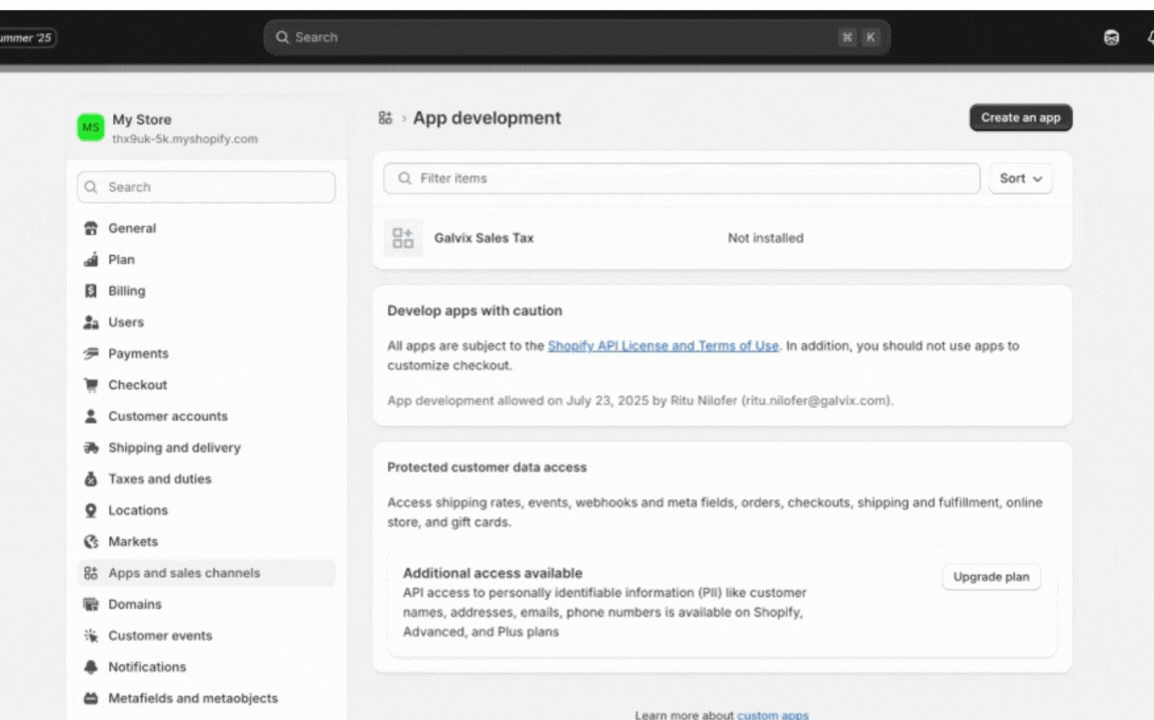Click the MS store avatar
This screenshot has width=1154, height=720.
click(91, 127)
